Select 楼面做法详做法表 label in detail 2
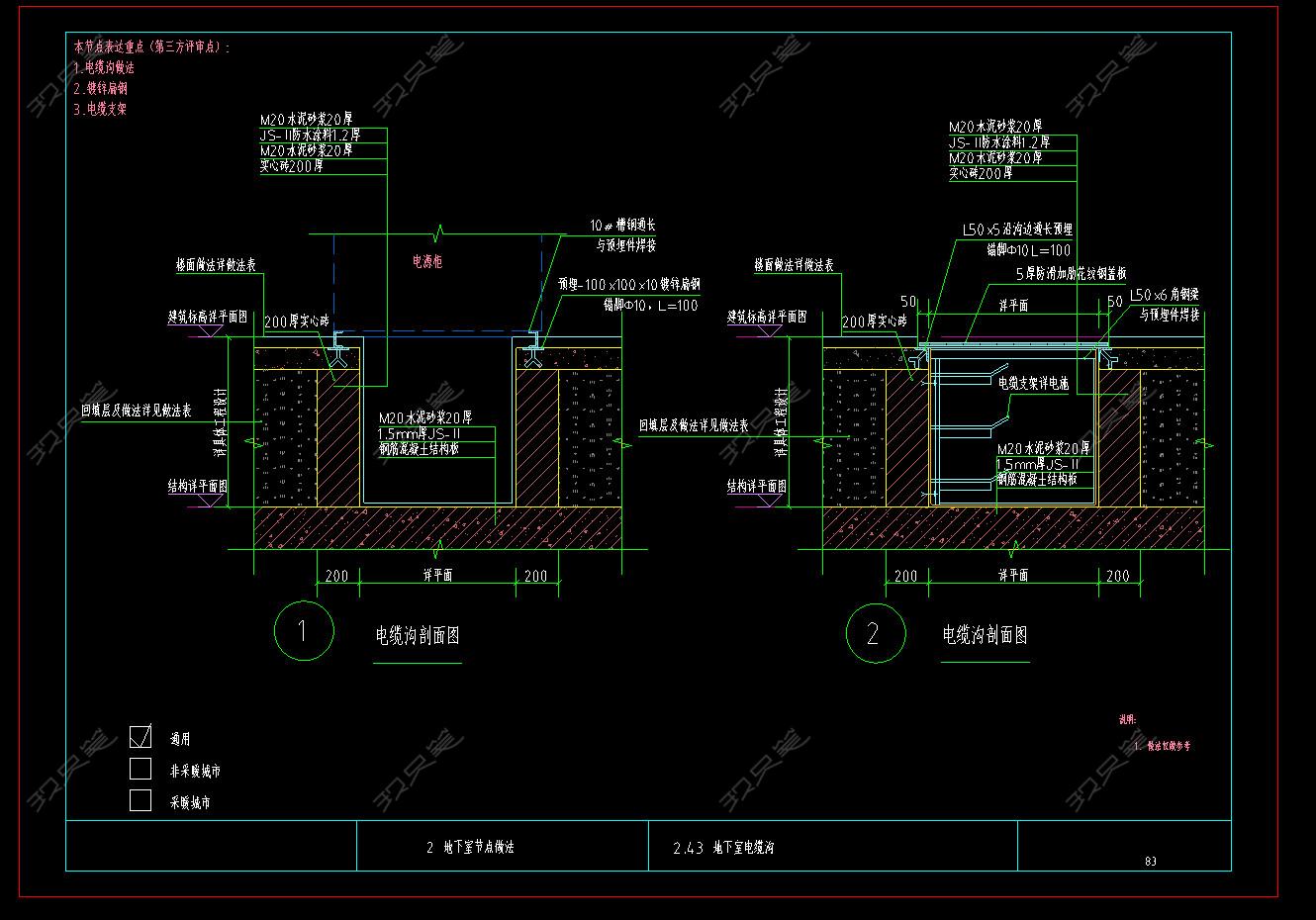This screenshot has height=920, width=1316. click(x=794, y=266)
